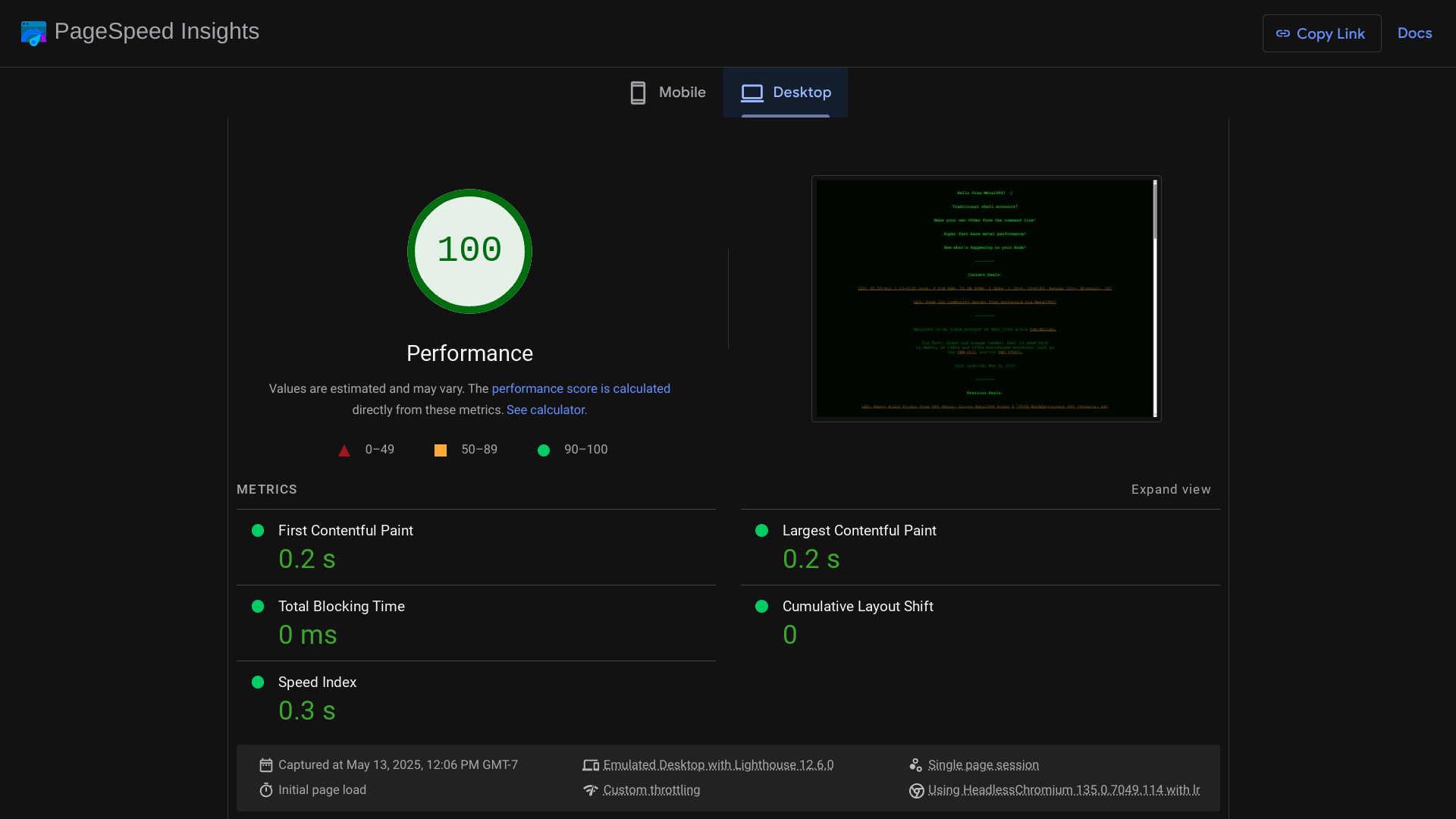Click the First Contentful Paint metric label
This screenshot has height=819, width=1456.
tap(346, 531)
